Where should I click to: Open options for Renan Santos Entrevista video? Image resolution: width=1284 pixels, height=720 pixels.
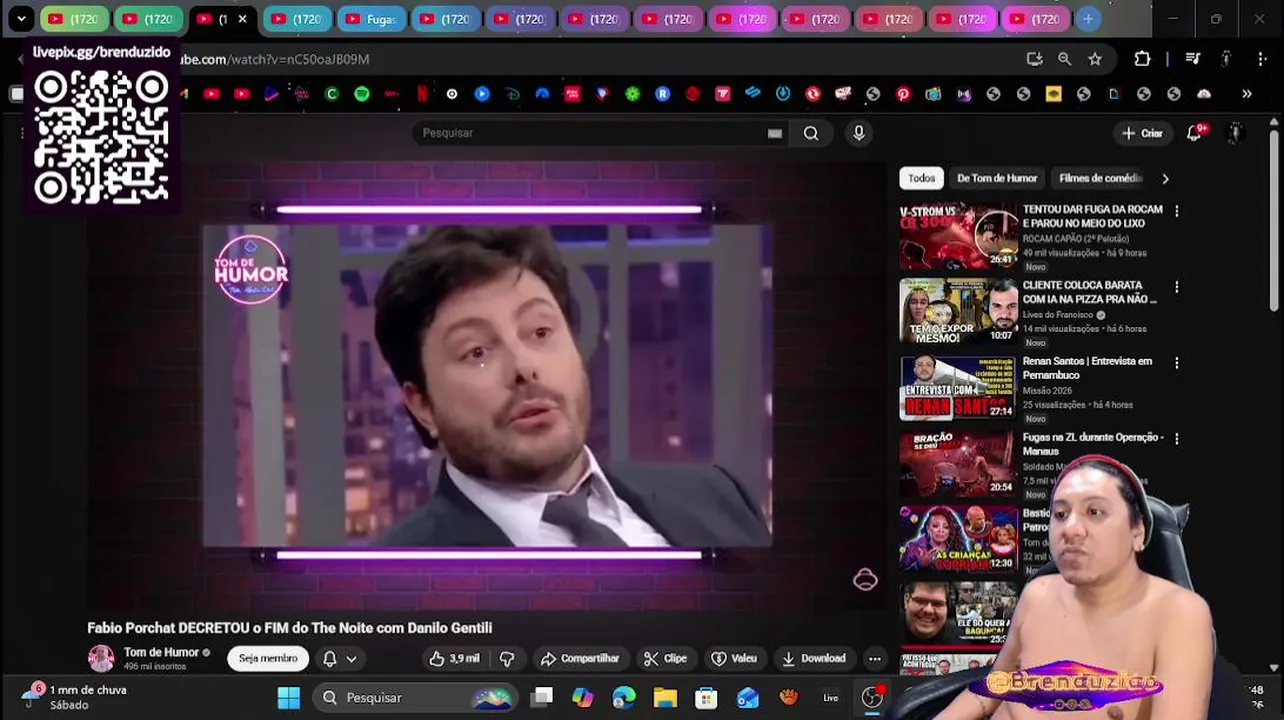[x=1177, y=363]
